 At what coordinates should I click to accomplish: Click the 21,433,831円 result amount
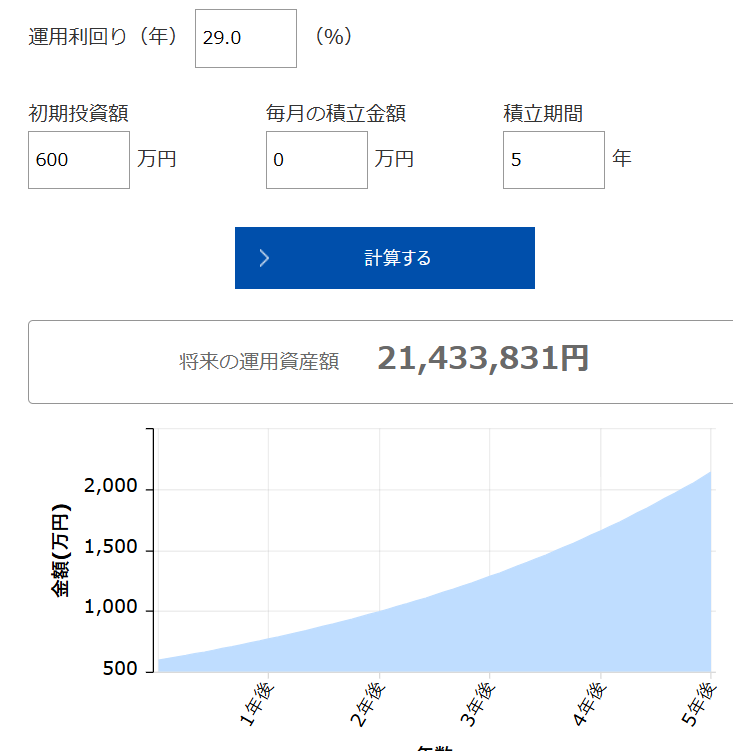[x=483, y=358]
